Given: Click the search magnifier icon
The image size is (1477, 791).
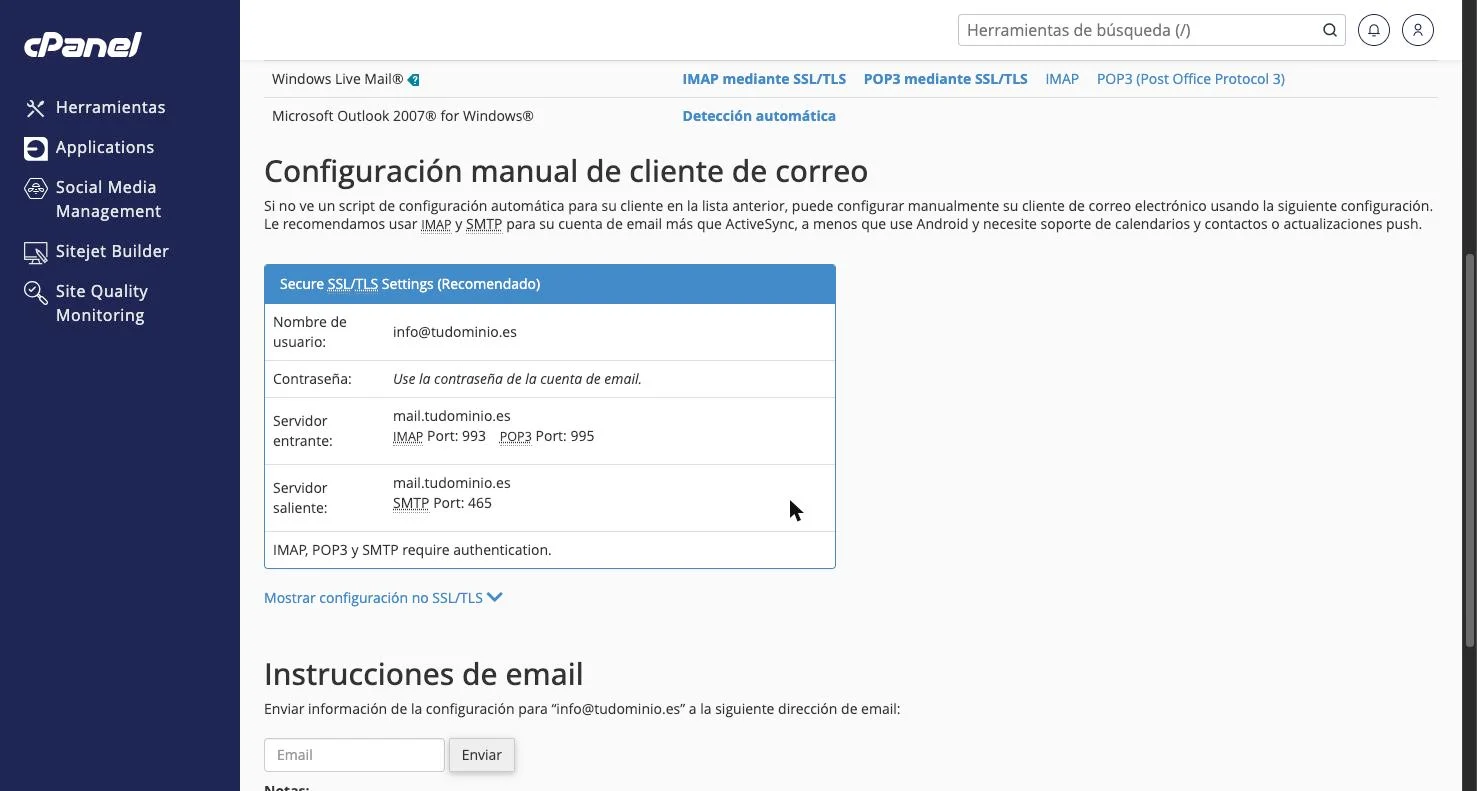Looking at the screenshot, I should point(1330,30).
